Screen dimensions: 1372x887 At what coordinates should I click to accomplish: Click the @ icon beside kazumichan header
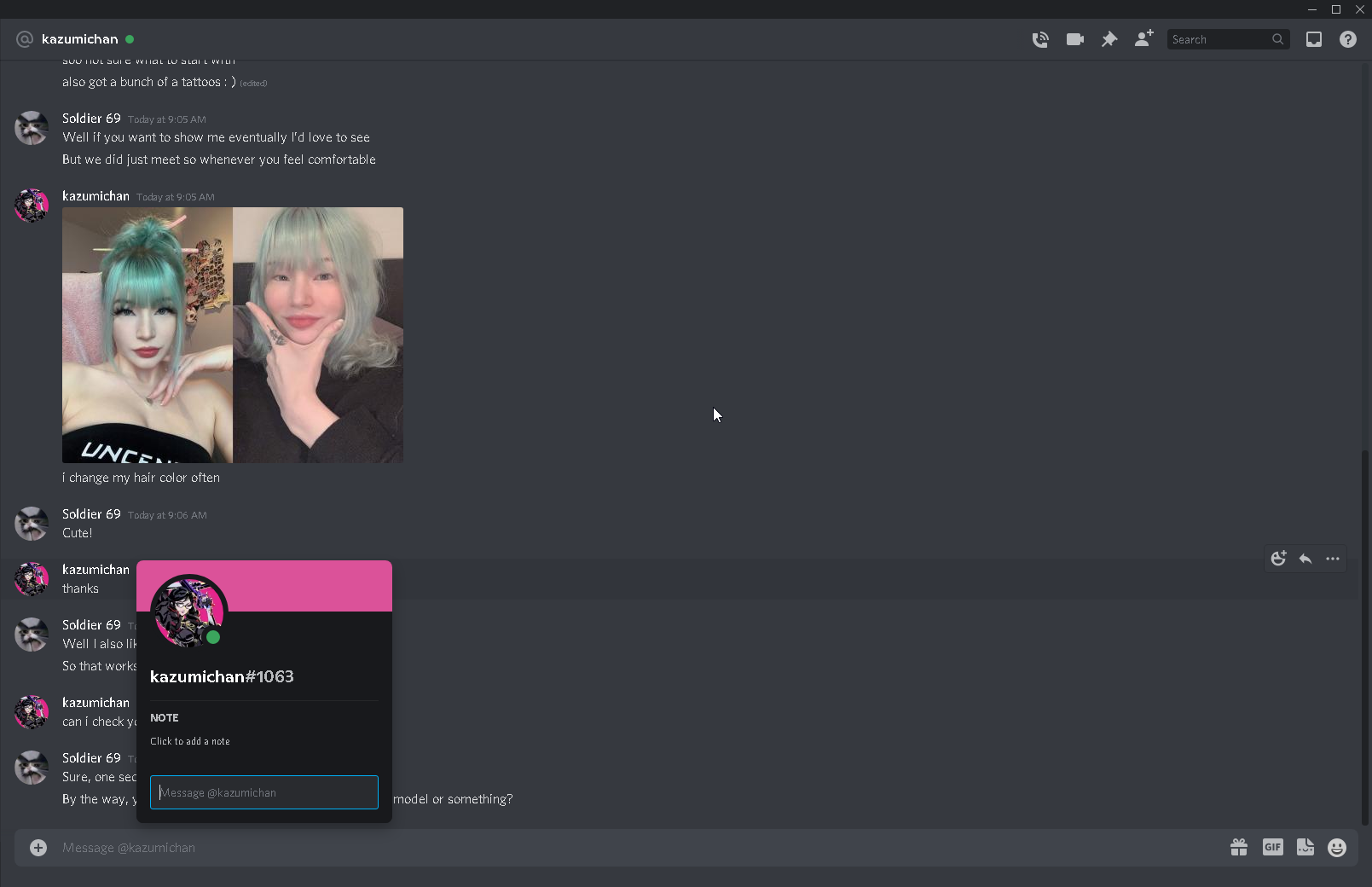(25, 39)
